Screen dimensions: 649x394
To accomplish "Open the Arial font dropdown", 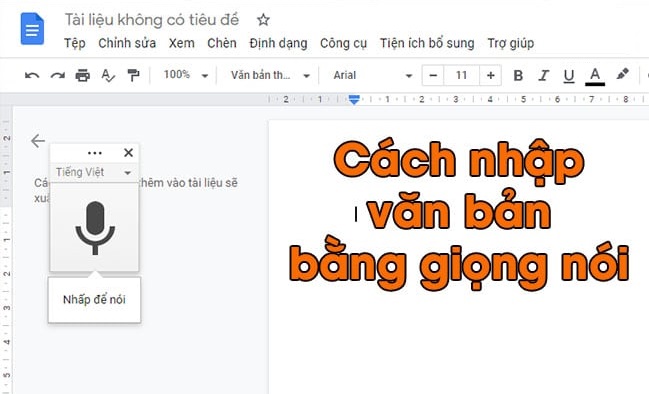I will (x=373, y=75).
